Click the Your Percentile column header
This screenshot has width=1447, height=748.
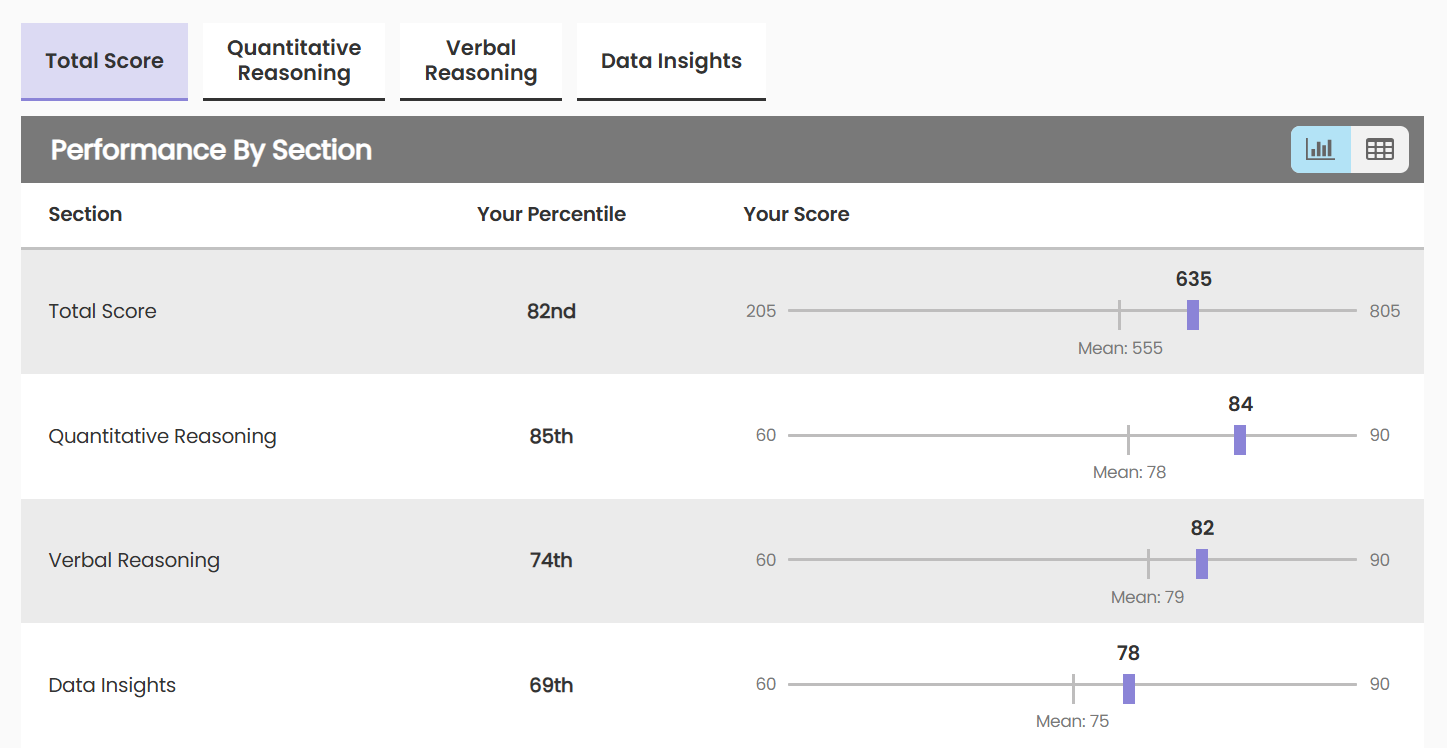(551, 214)
